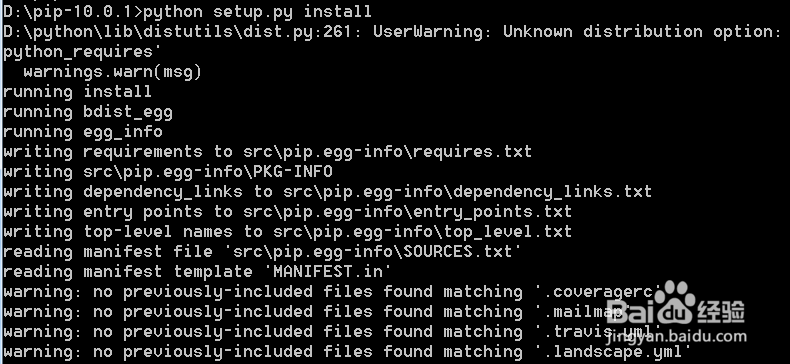Click the 'running install' output line

pos(77,91)
